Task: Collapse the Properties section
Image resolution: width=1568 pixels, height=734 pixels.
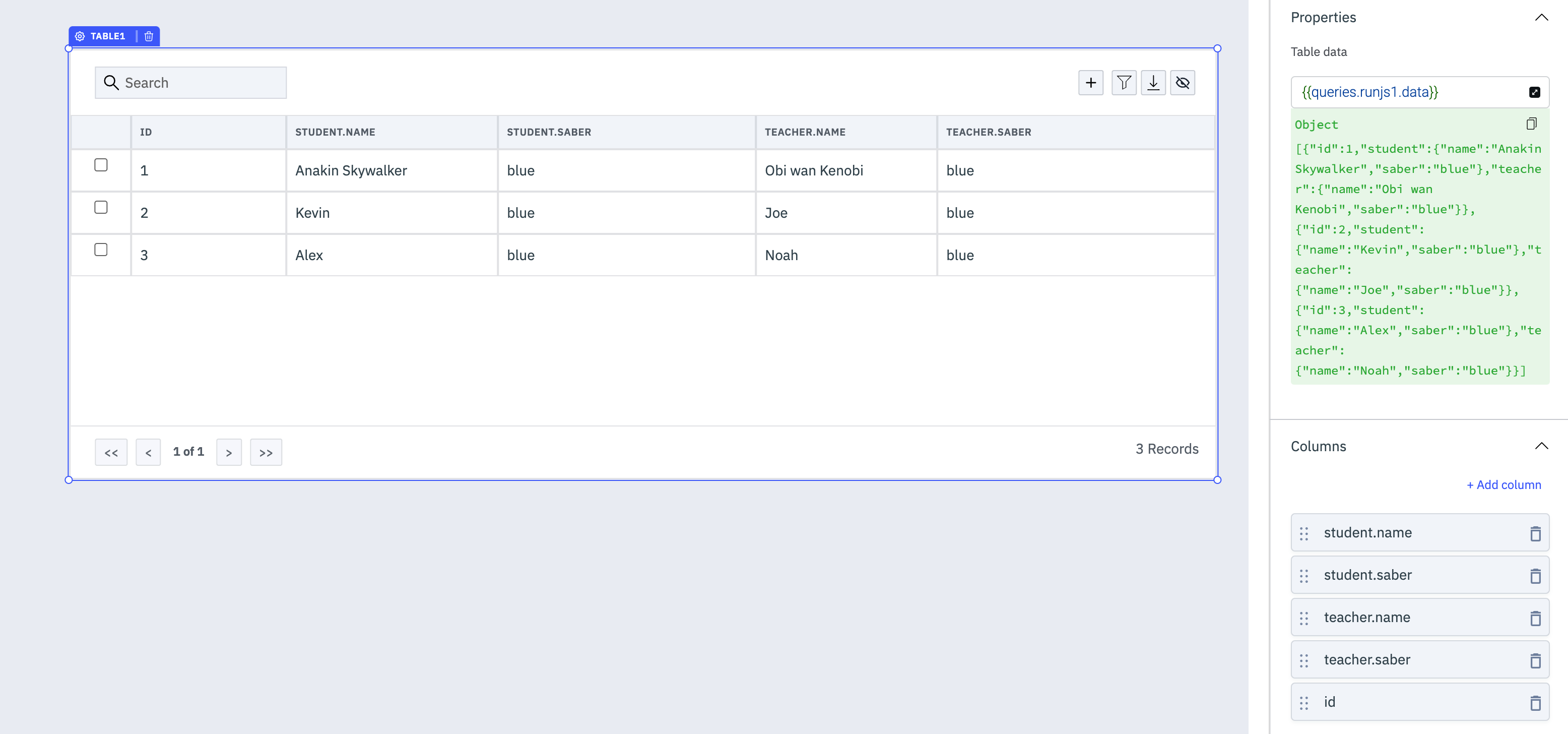Action: (1541, 18)
